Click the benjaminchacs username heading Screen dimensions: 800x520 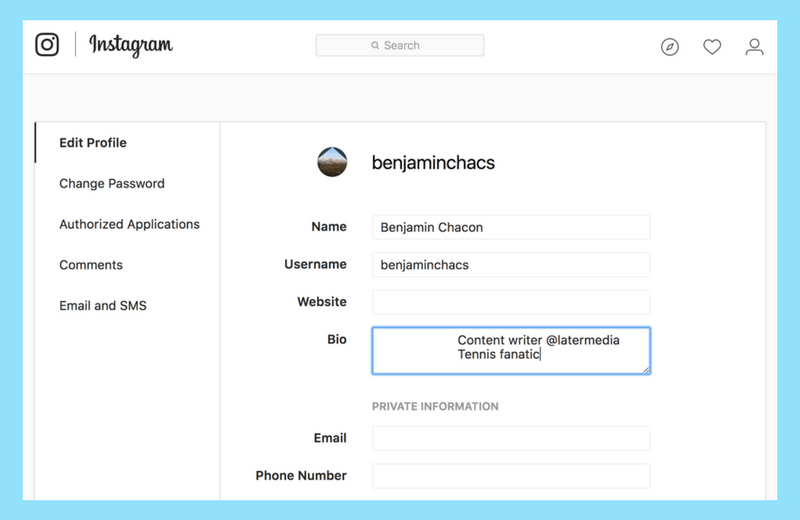(433, 163)
